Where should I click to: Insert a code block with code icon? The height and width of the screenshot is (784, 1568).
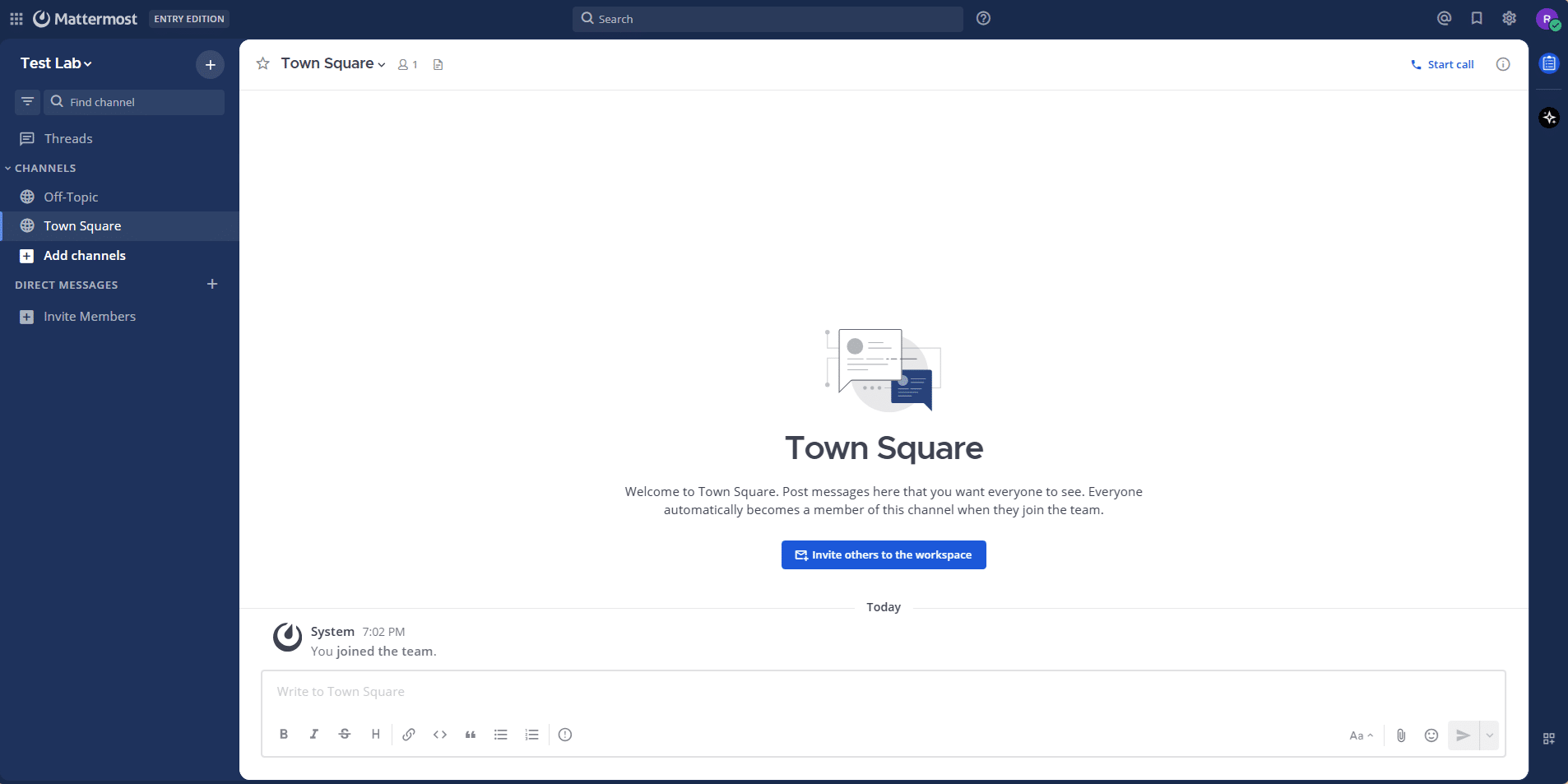tap(440, 735)
